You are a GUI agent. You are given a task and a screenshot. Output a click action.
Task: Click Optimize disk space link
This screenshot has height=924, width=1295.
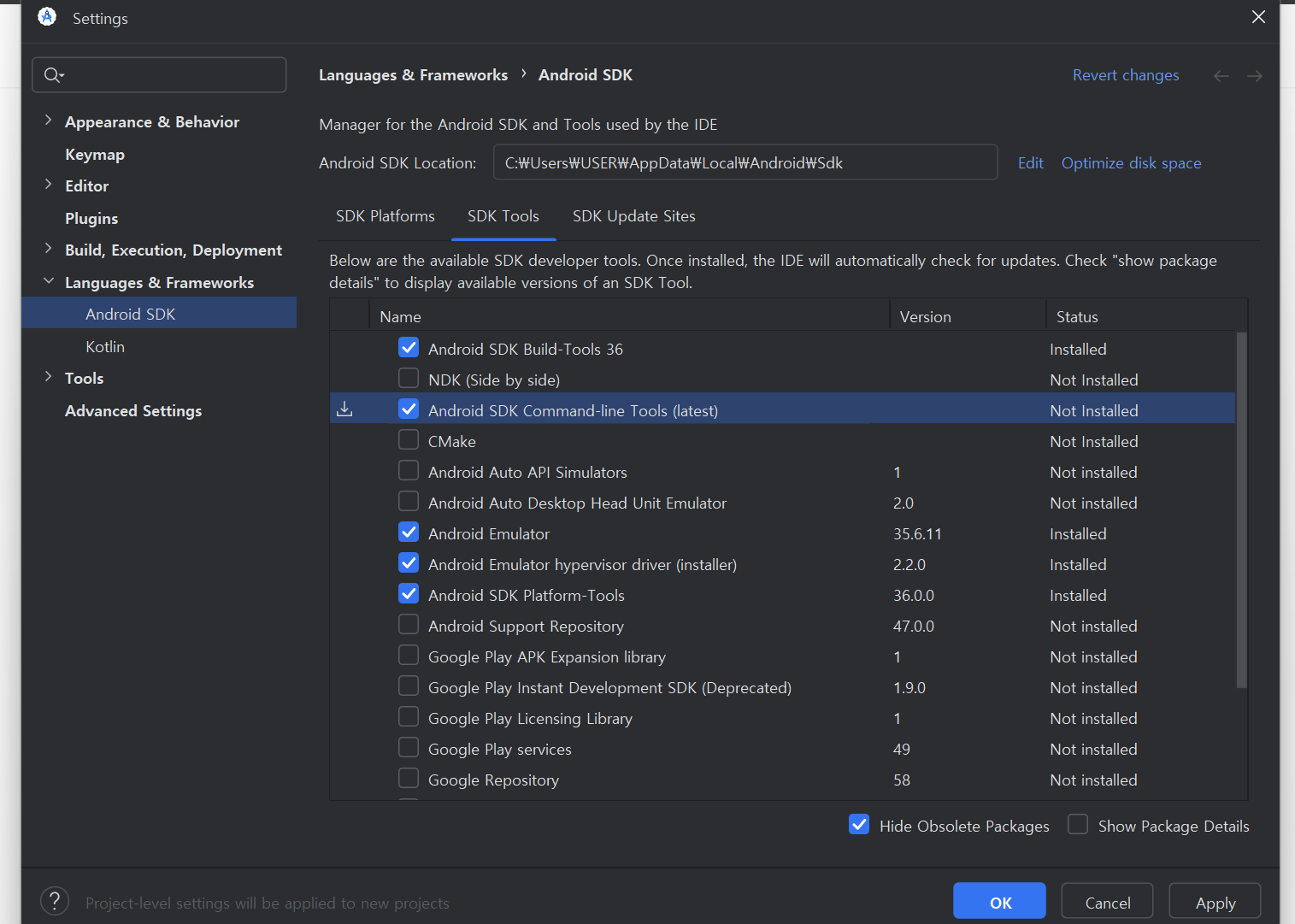[1132, 163]
